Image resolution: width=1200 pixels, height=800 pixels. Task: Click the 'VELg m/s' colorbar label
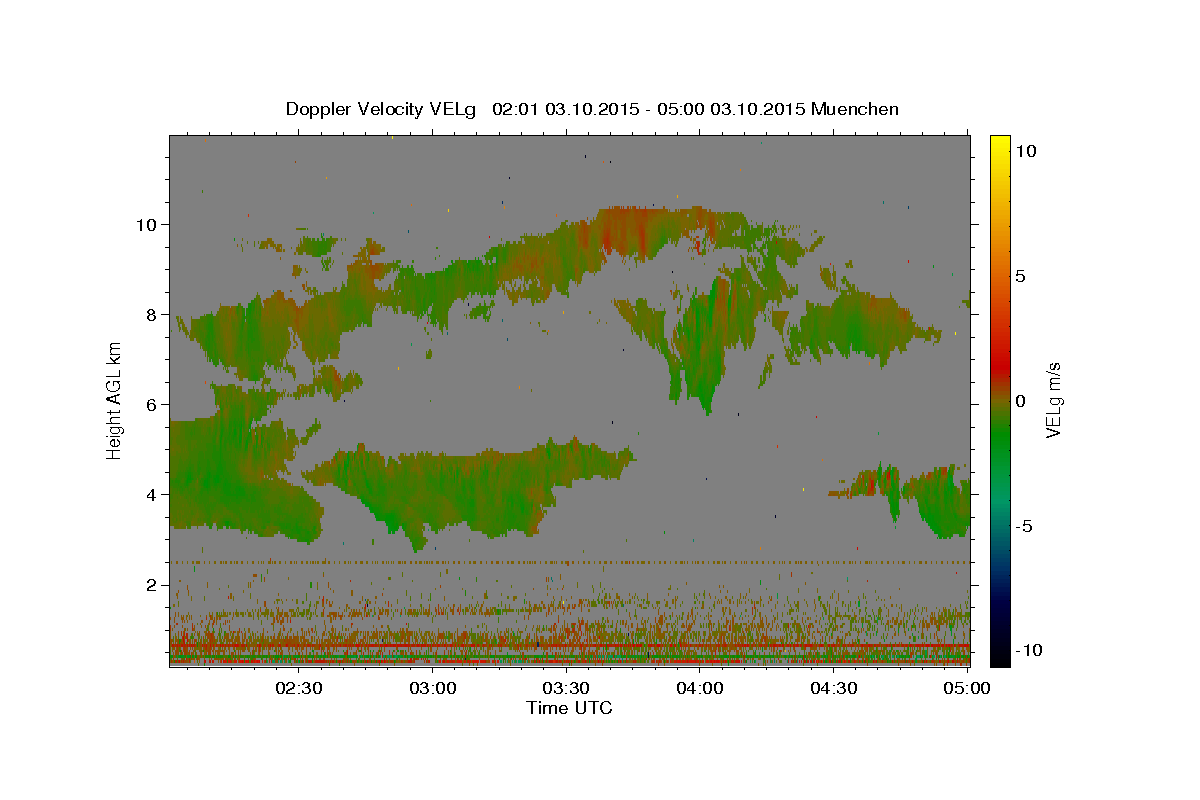click(x=1053, y=401)
